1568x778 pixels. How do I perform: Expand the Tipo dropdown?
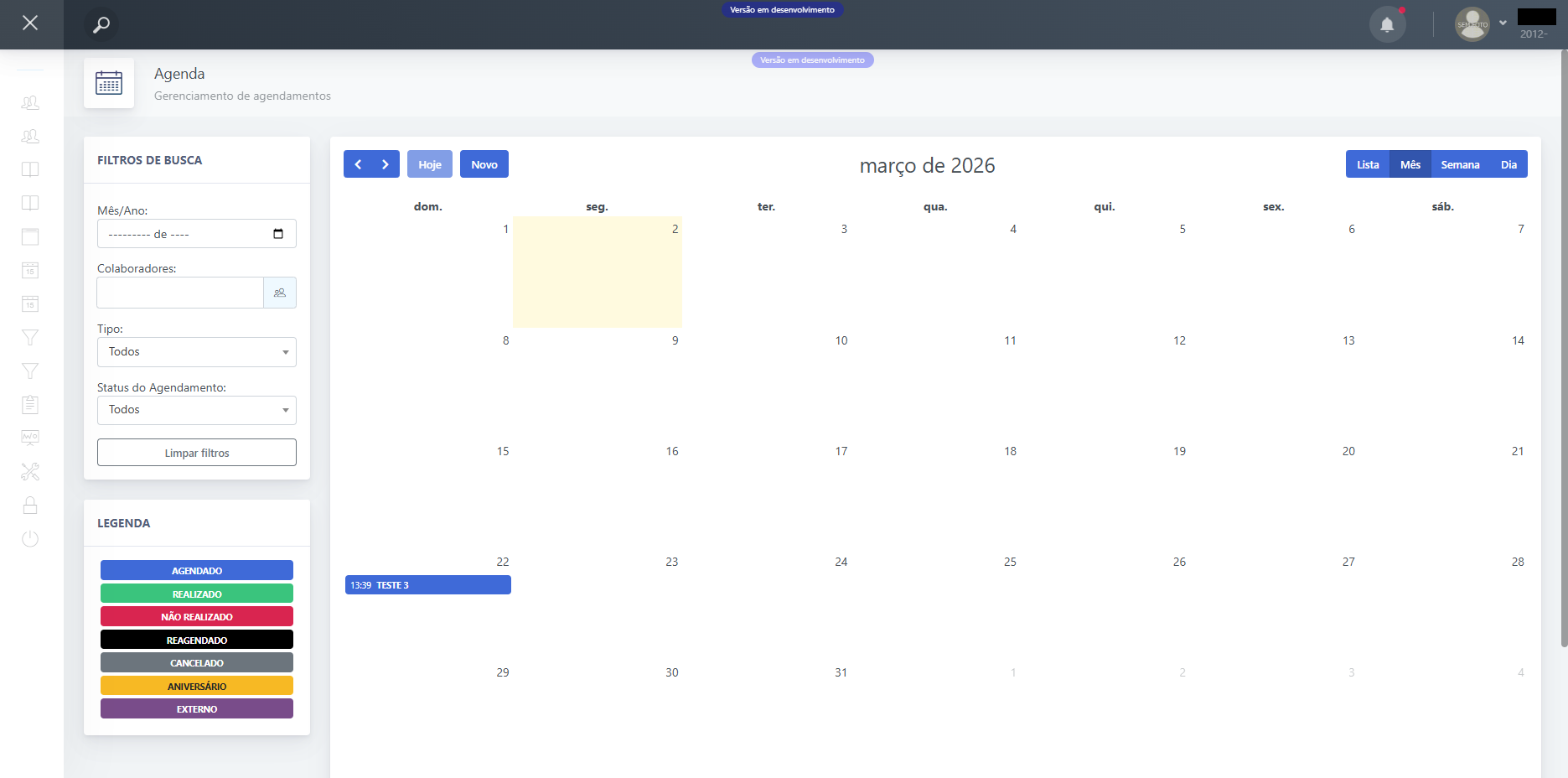pos(197,352)
